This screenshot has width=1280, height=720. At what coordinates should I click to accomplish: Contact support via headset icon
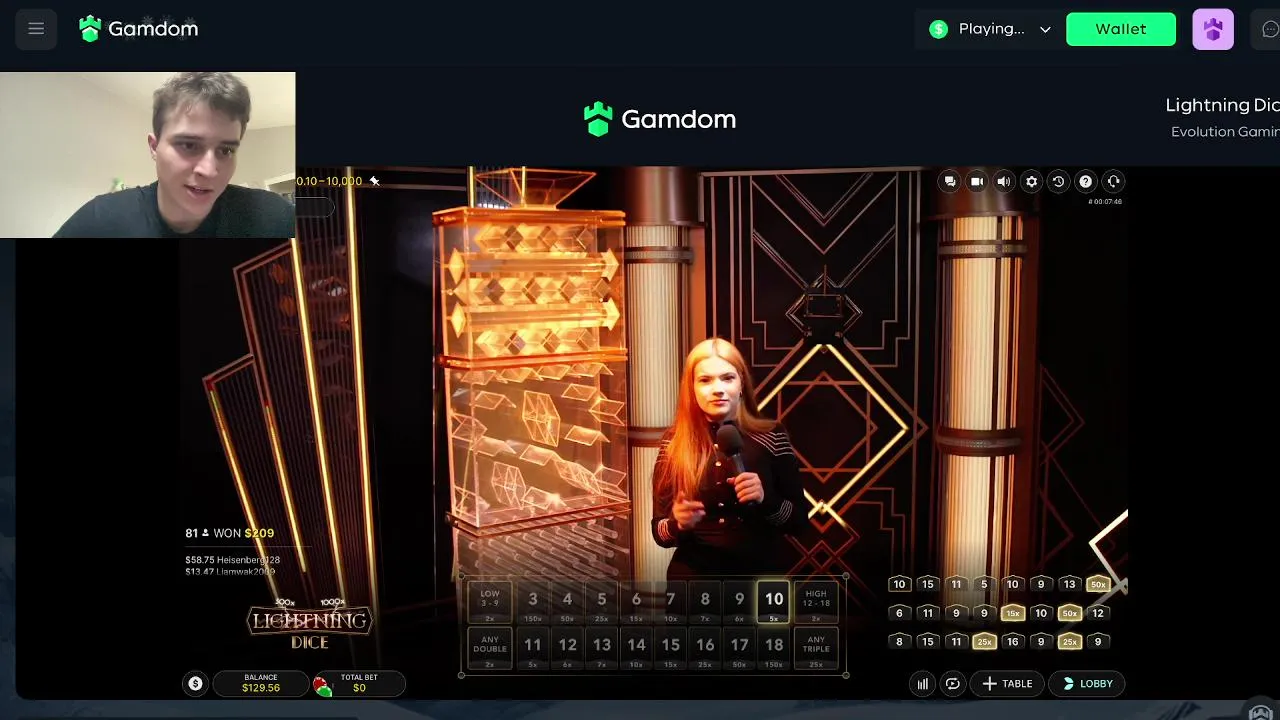pos(1113,181)
